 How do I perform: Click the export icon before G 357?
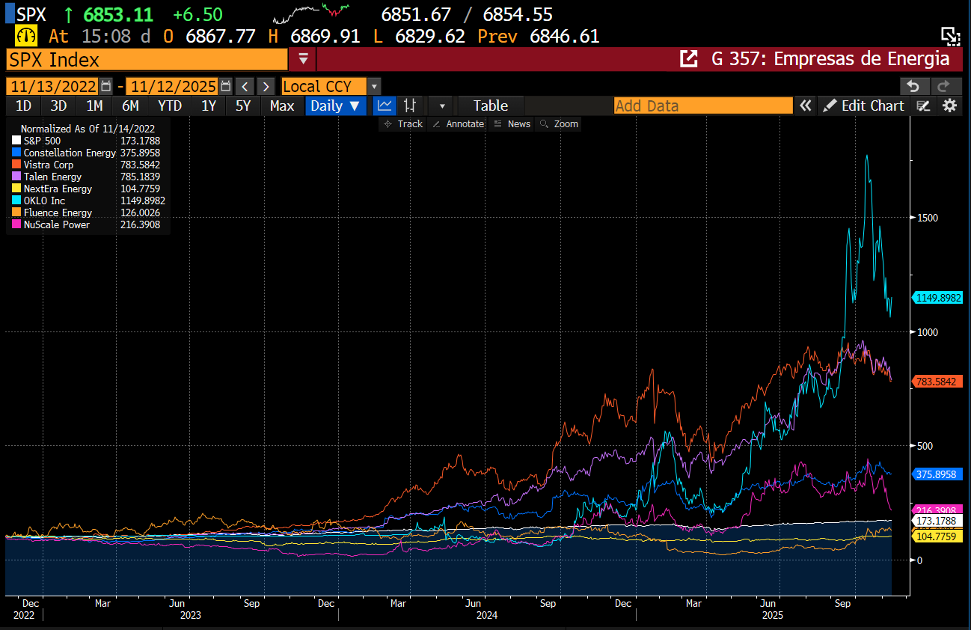(689, 59)
